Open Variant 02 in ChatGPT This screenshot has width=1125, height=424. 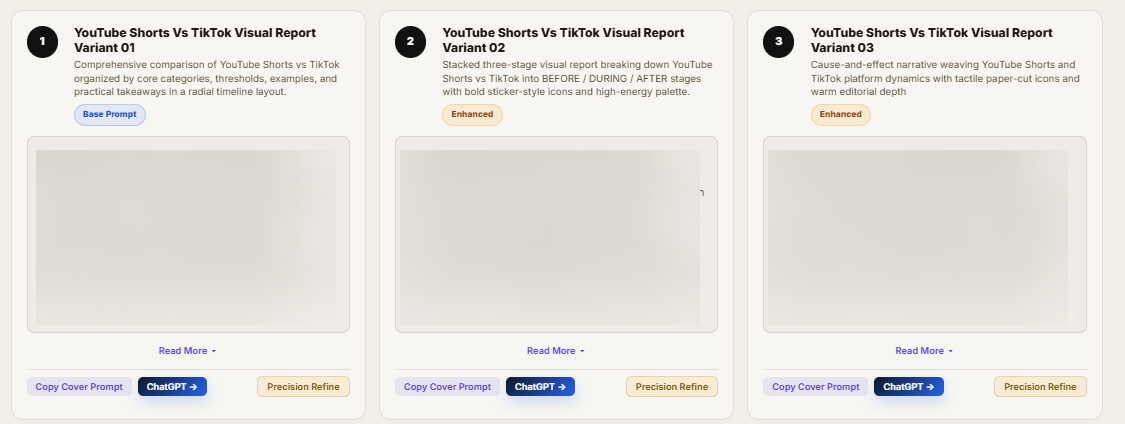[540, 387]
